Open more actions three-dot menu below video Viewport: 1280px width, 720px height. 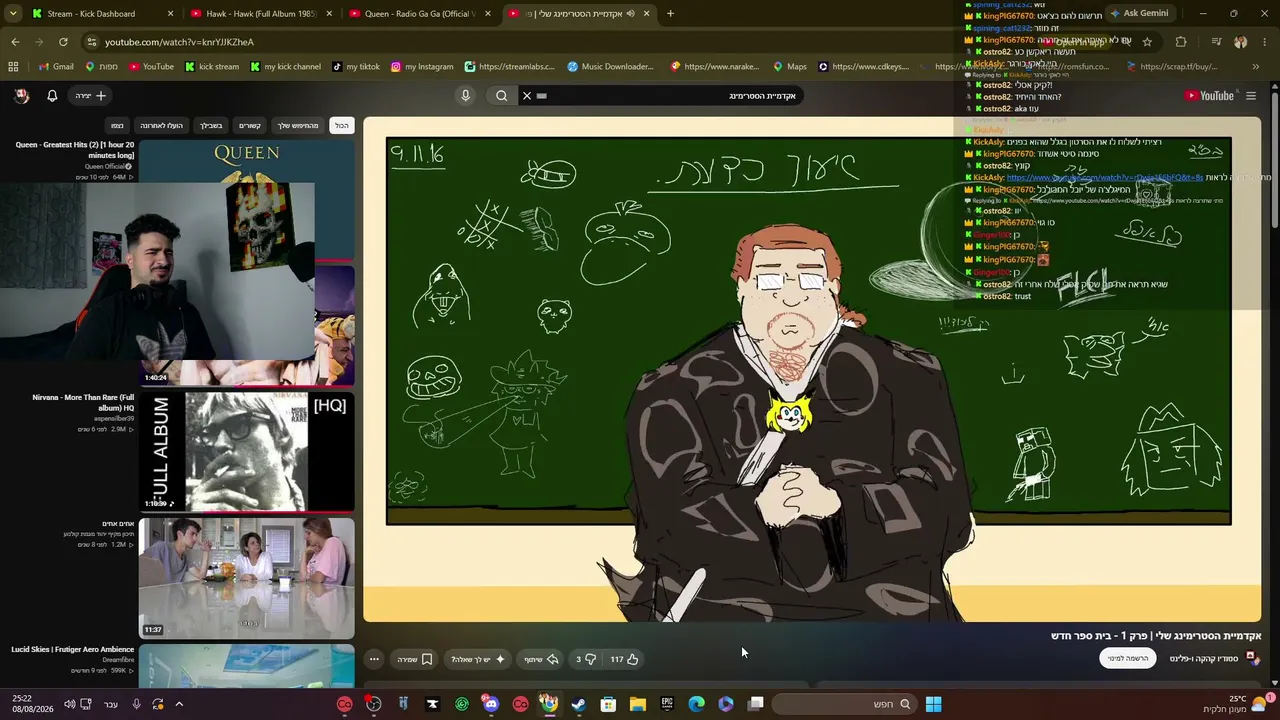coord(374,659)
